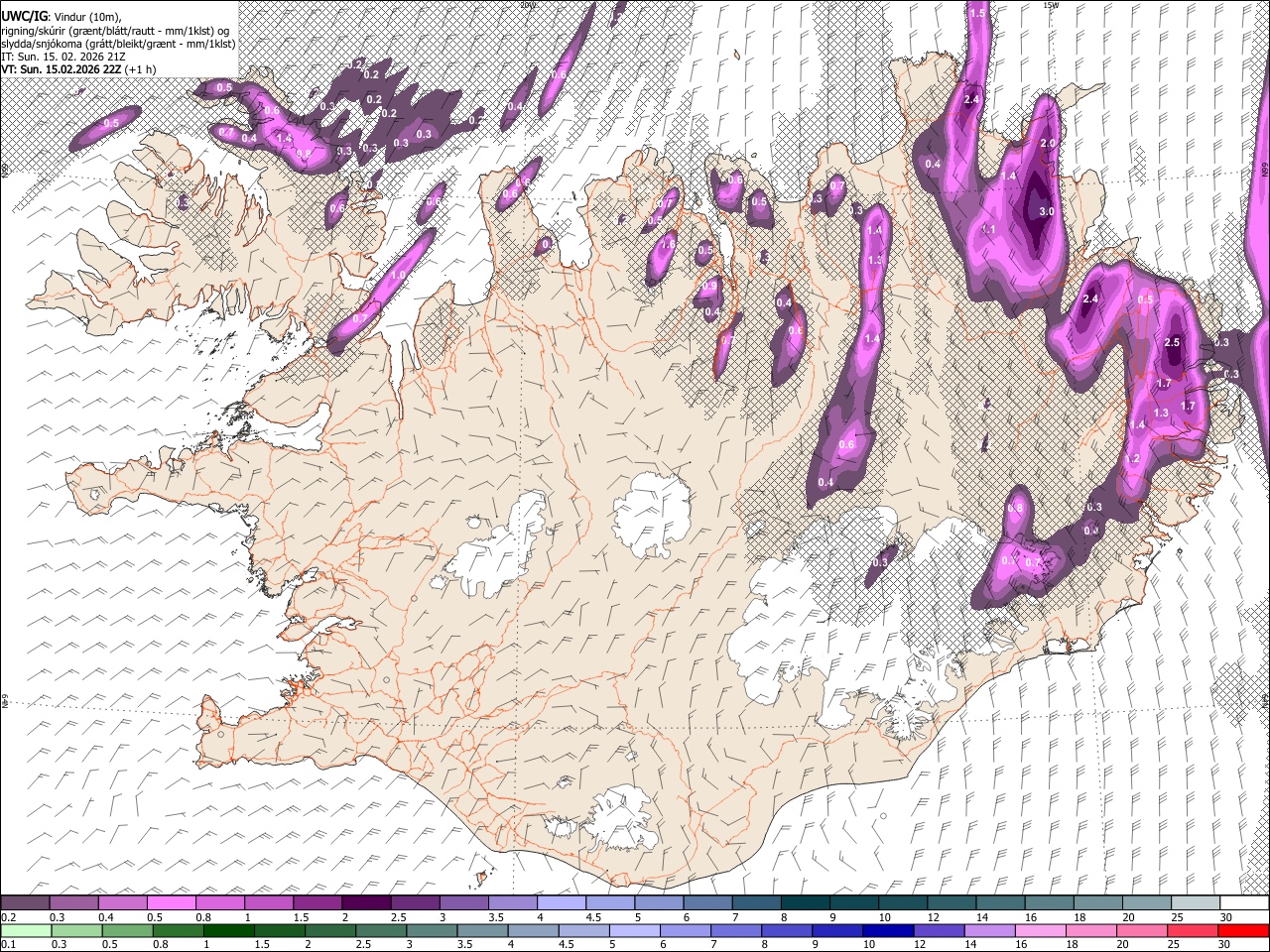Select the dark teal snow swatch between 8 and 9
Image resolution: width=1270 pixels, height=952 pixels.
point(806,902)
